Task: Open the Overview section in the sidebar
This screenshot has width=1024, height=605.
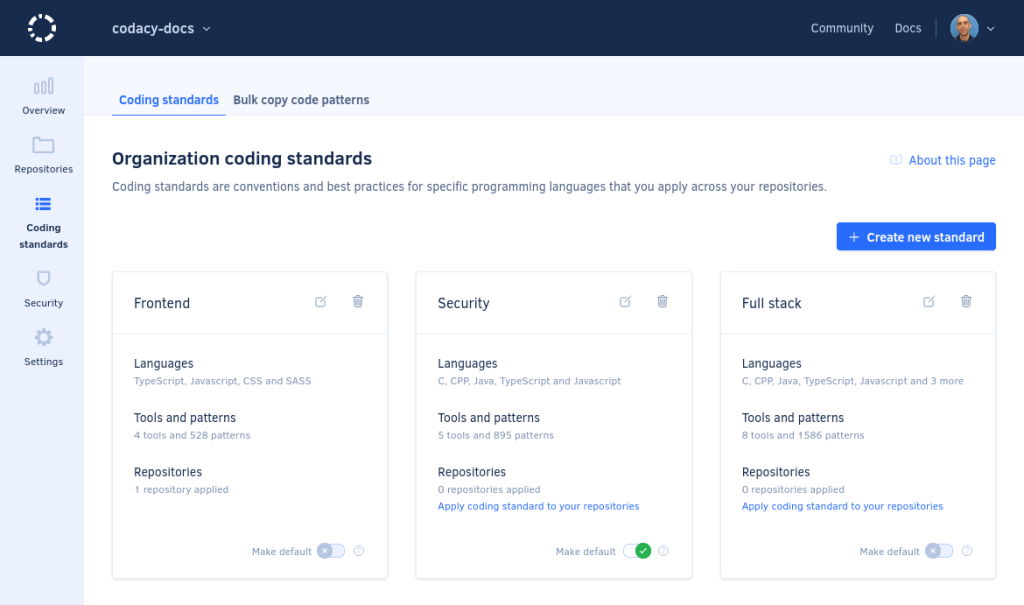Action: (x=43, y=95)
